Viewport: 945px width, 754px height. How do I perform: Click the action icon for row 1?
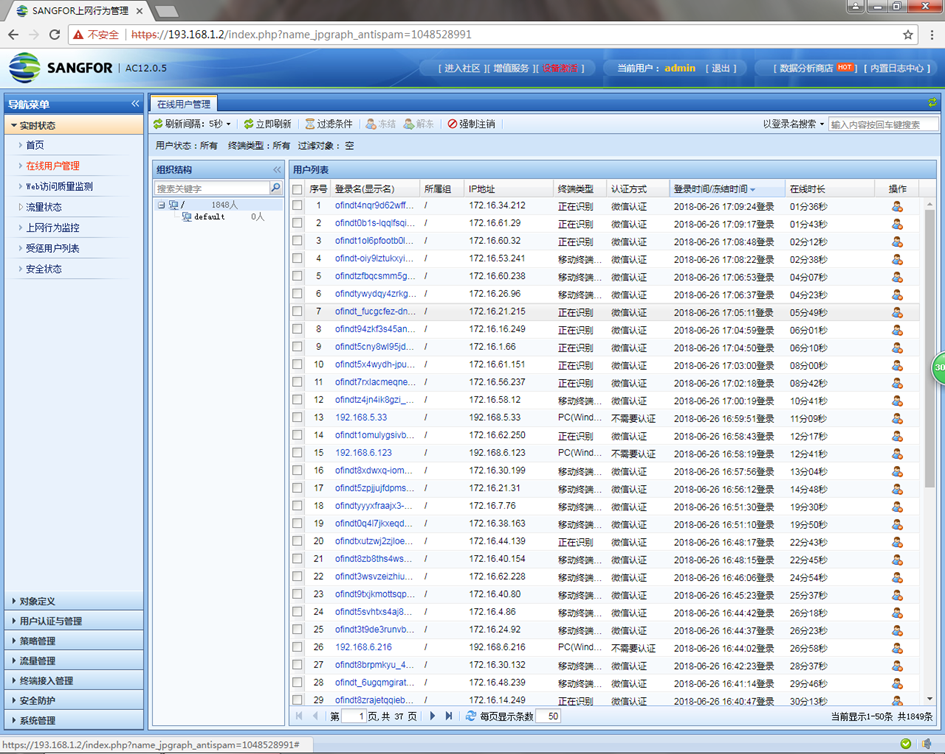[x=897, y=206]
